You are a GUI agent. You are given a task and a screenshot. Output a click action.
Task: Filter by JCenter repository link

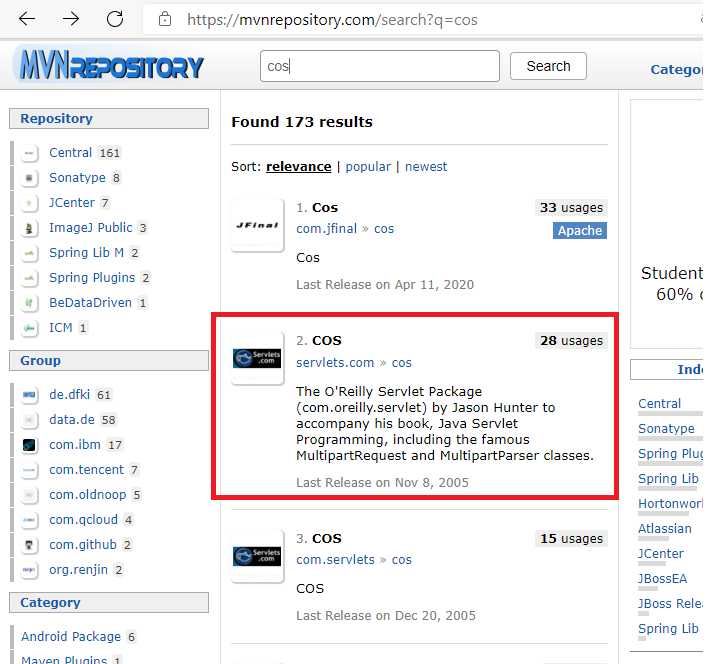(72, 203)
